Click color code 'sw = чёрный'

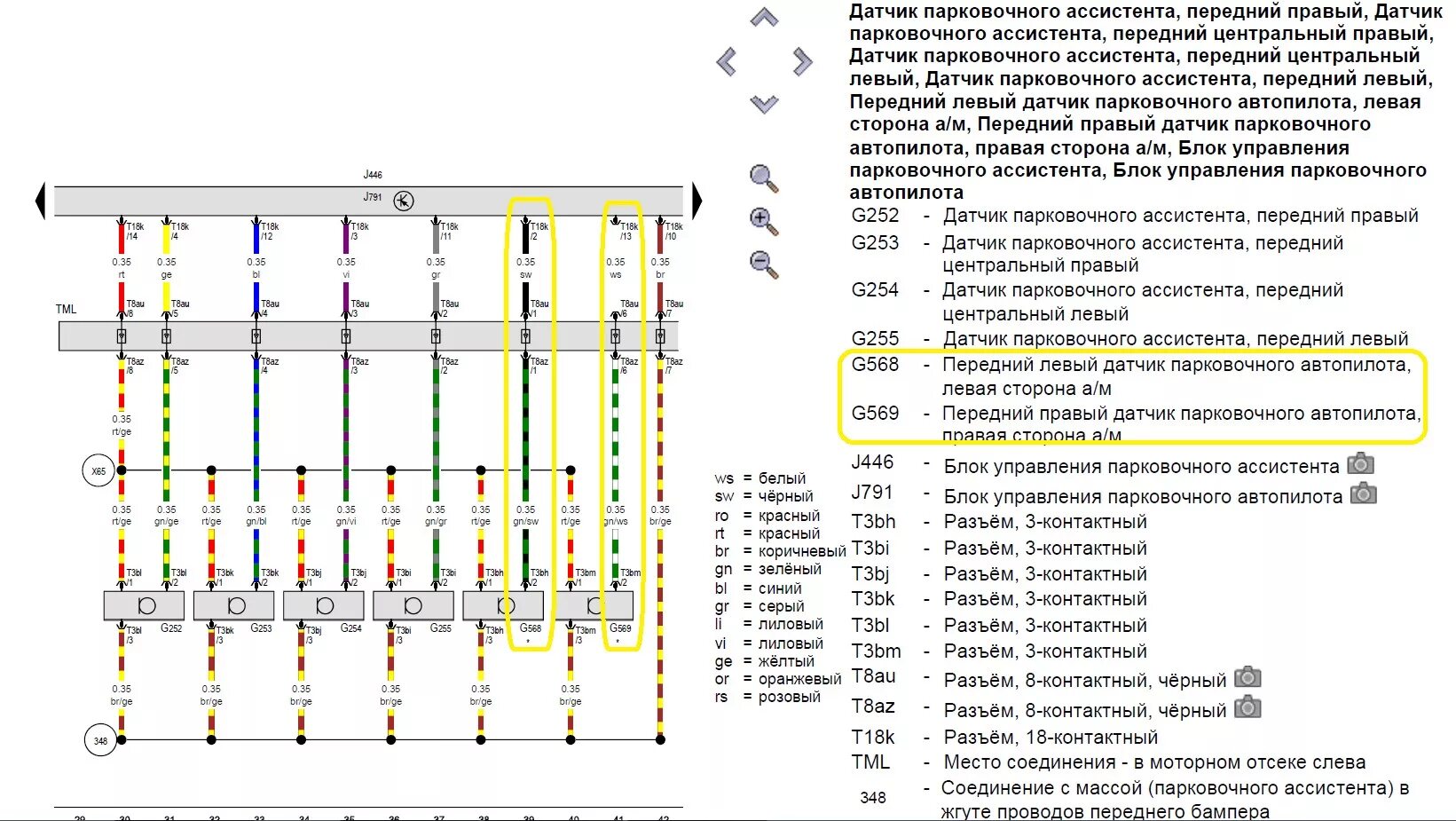coord(764,496)
